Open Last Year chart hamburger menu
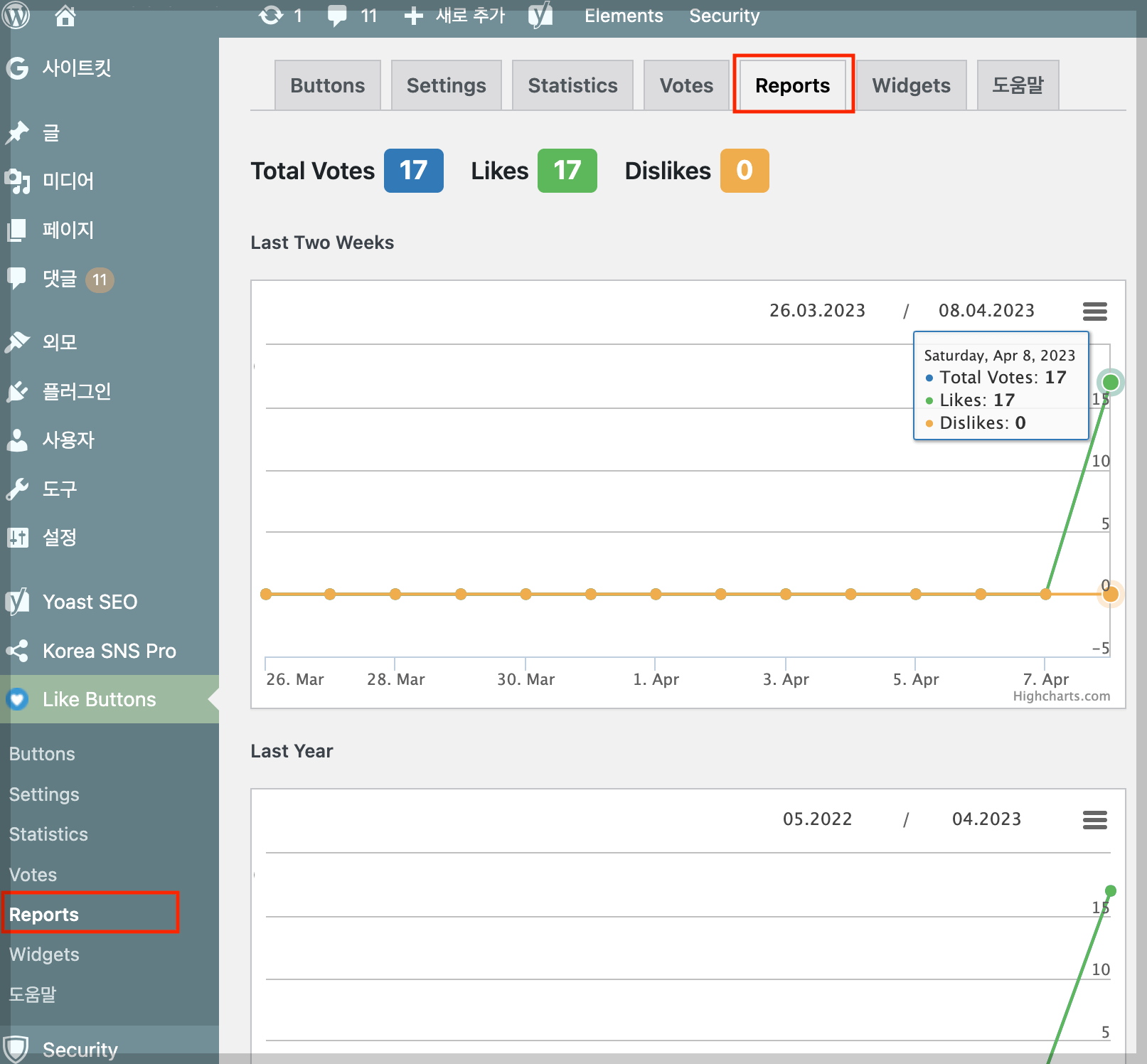 click(1095, 820)
